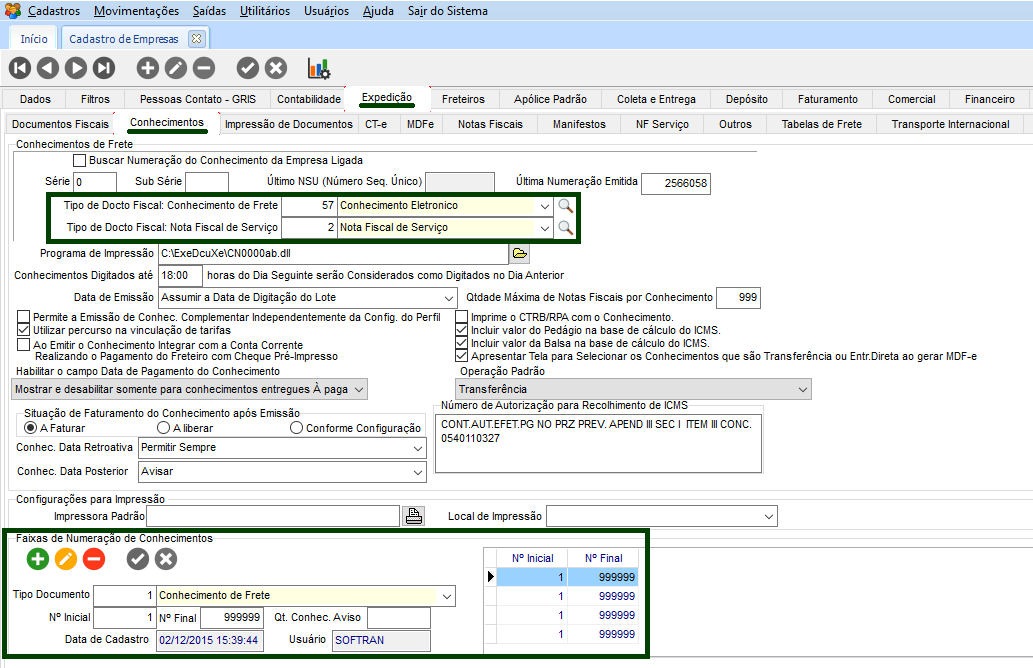Click the pencil edit icon in top toolbar

[x=175, y=68]
